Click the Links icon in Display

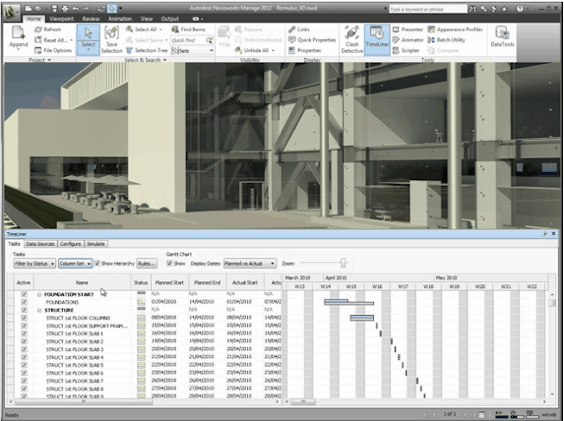point(292,30)
